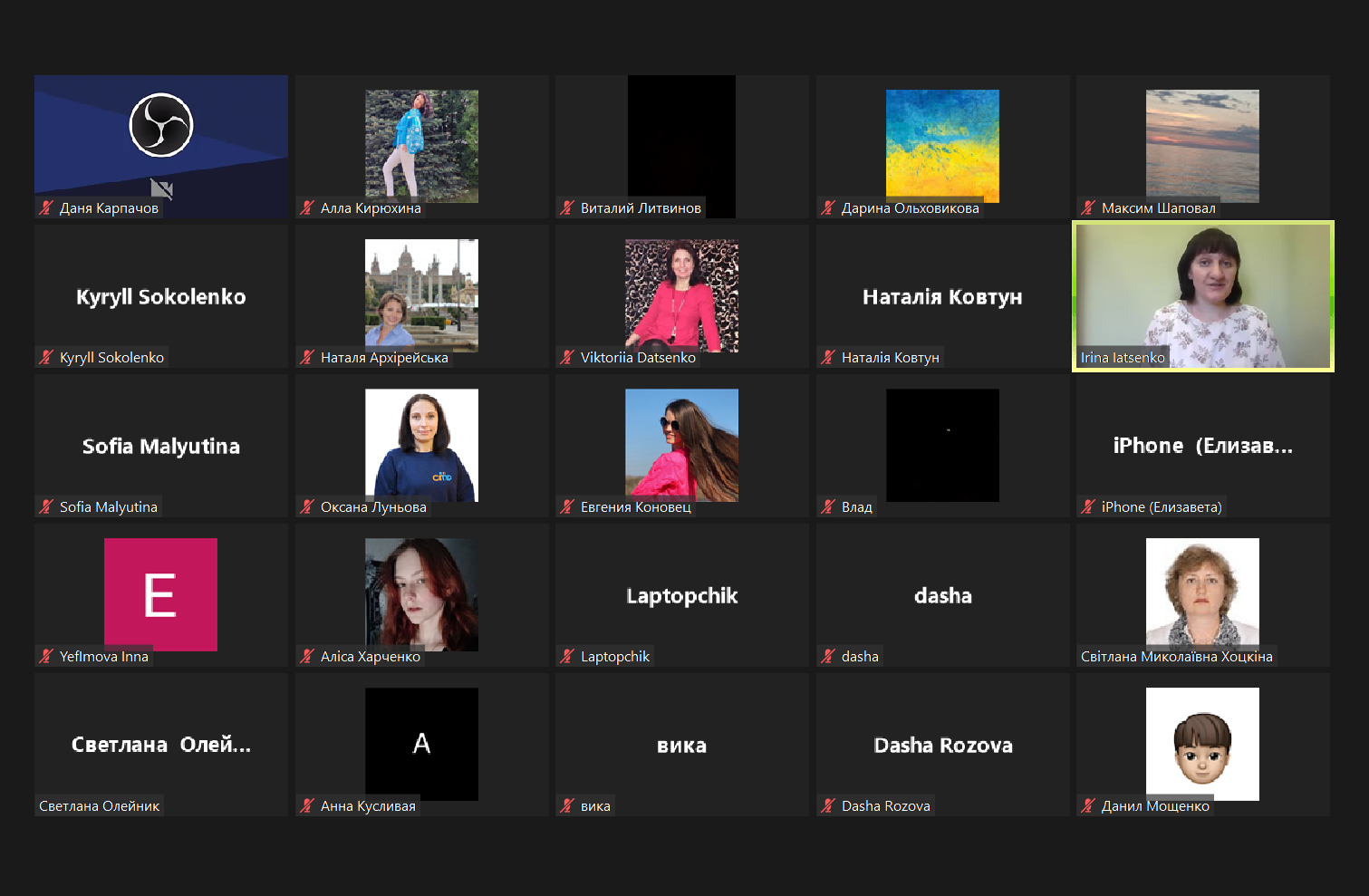Viewport: 1369px width, 896px height.
Task: Click the muted mic icon beside Наталія Ковтун label
Action: (828, 357)
